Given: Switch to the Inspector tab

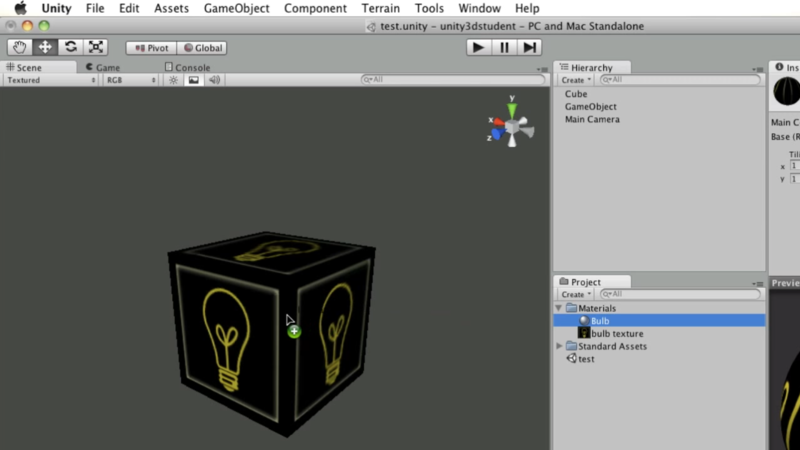Looking at the screenshot, I should tap(786, 67).
